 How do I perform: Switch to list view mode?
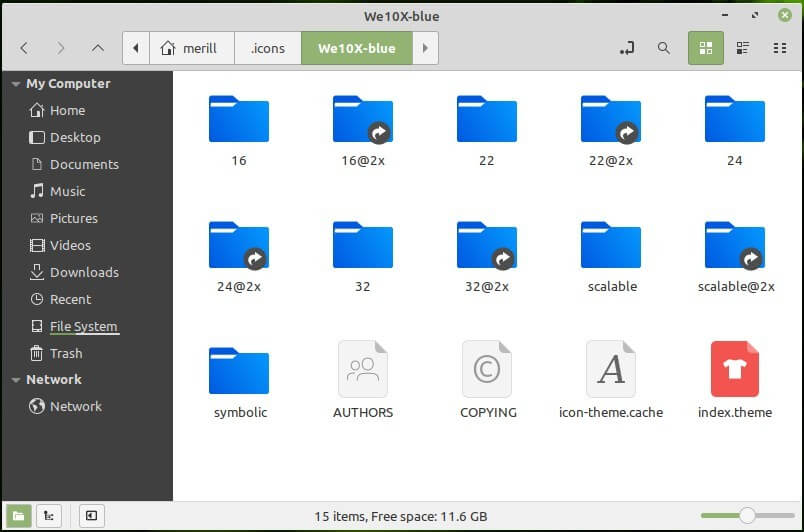[x=743, y=48]
